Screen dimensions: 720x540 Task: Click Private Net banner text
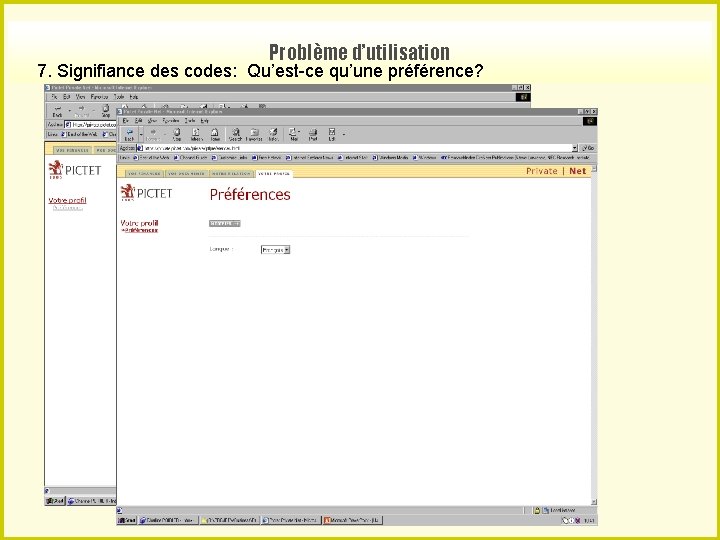pos(556,171)
